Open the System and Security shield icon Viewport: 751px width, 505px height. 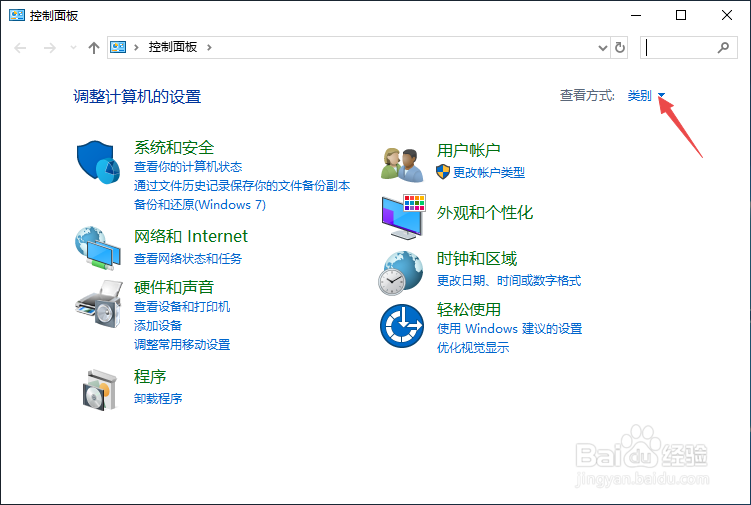[x=98, y=162]
